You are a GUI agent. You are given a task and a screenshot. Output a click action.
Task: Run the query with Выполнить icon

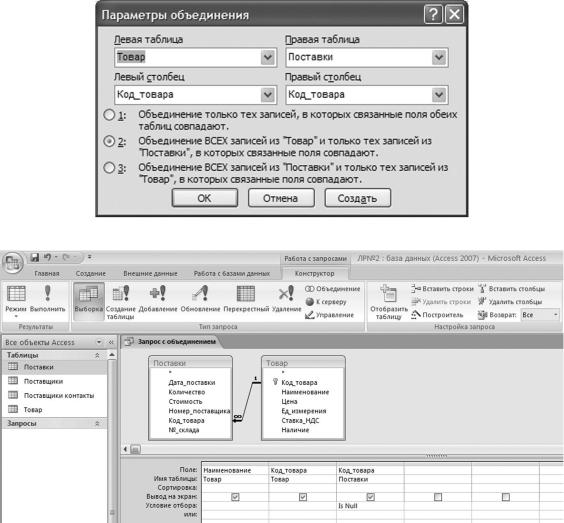[x=47, y=299]
